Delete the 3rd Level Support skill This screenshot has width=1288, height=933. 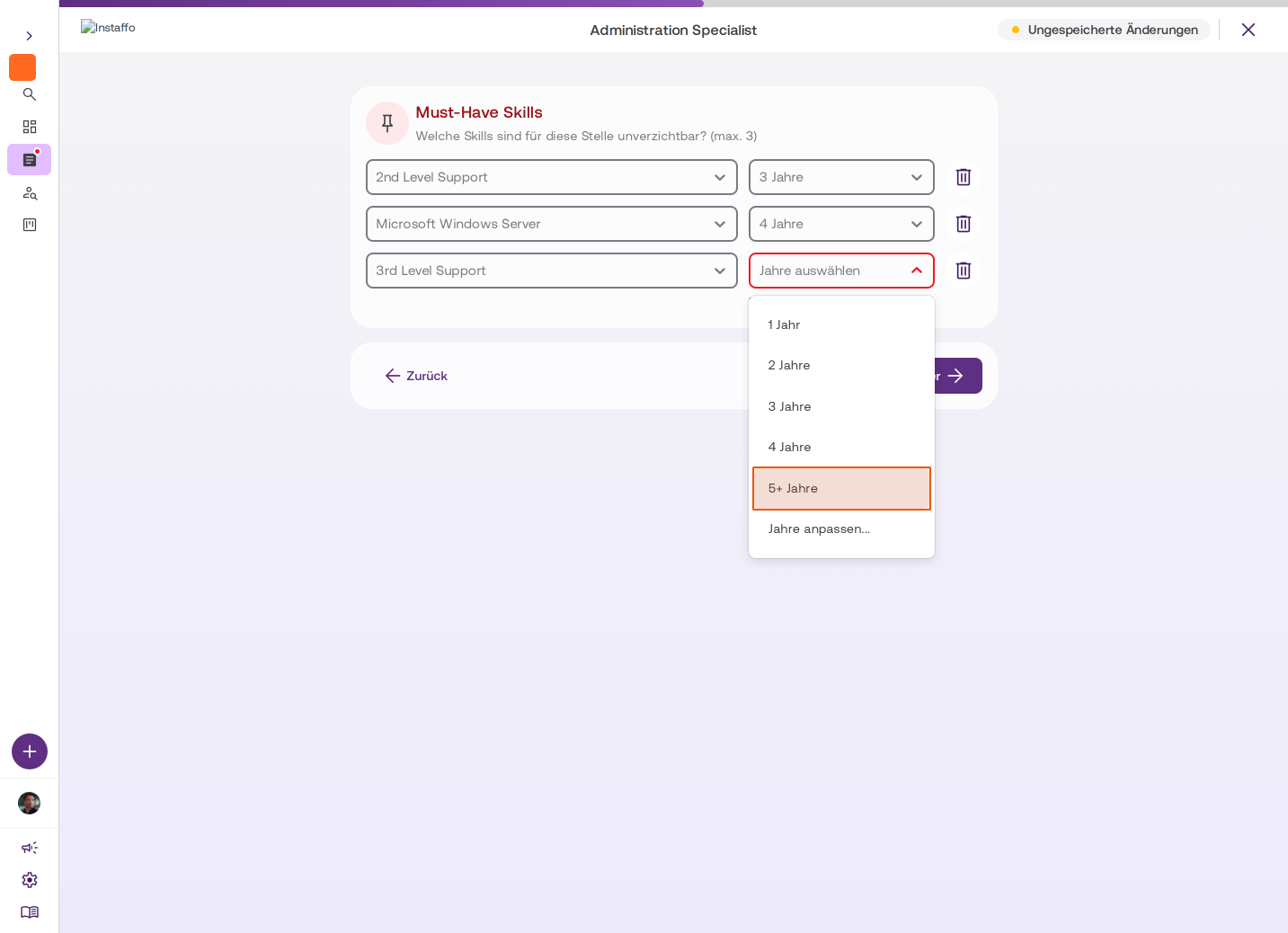point(964,271)
